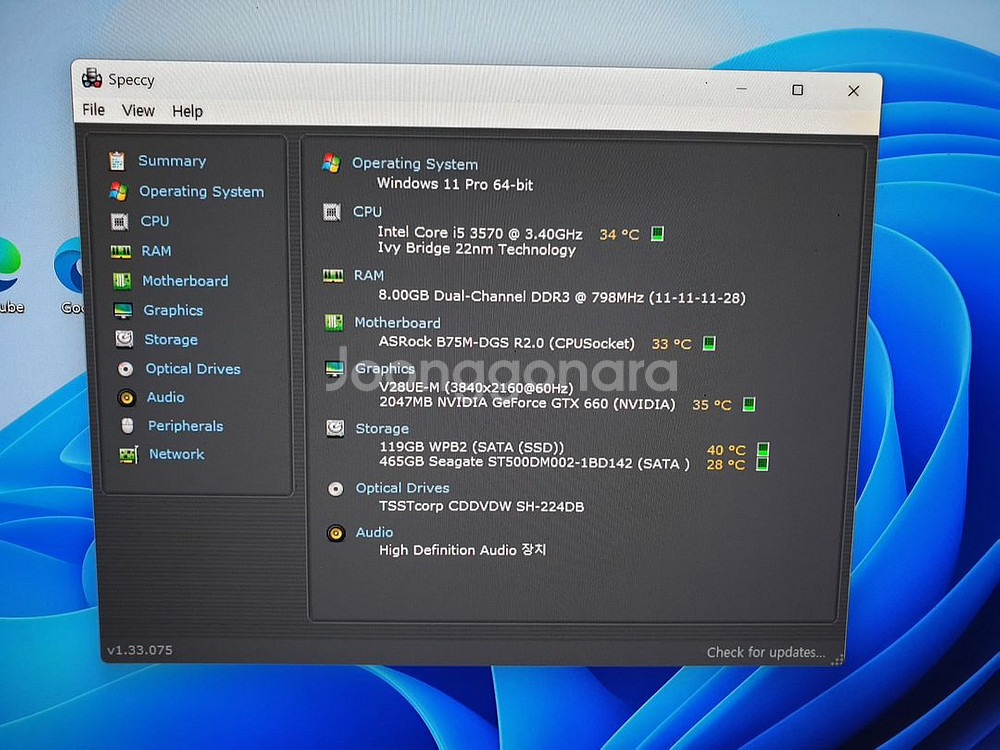Click the RAM stick icon in sidebar
The image size is (1000, 750).
point(121,252)
